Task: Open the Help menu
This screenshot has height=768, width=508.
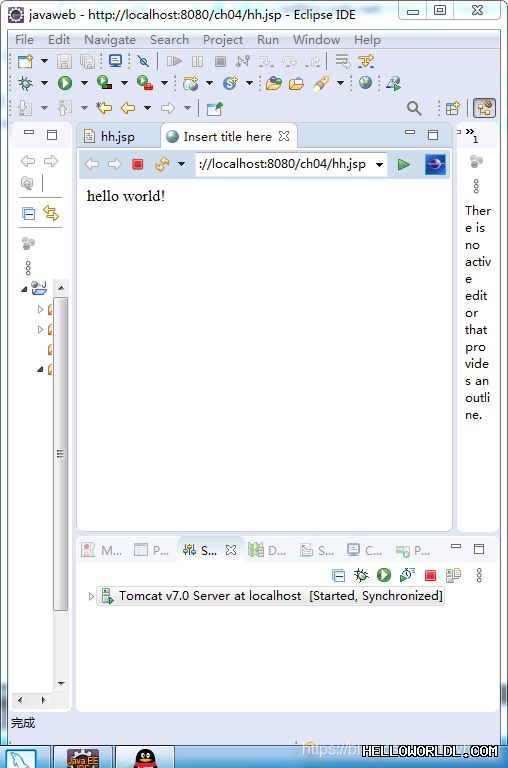Action: click(x=367, y=40)
